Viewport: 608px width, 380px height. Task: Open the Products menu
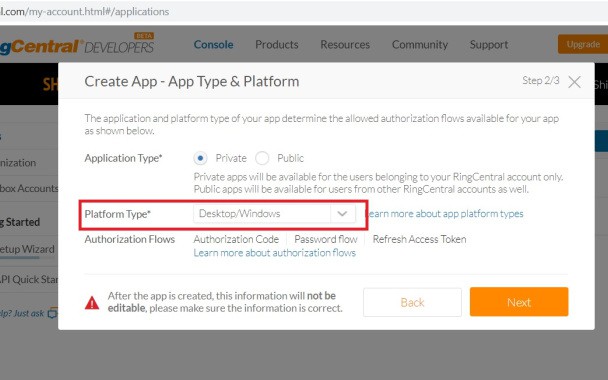tap(277, 45)
